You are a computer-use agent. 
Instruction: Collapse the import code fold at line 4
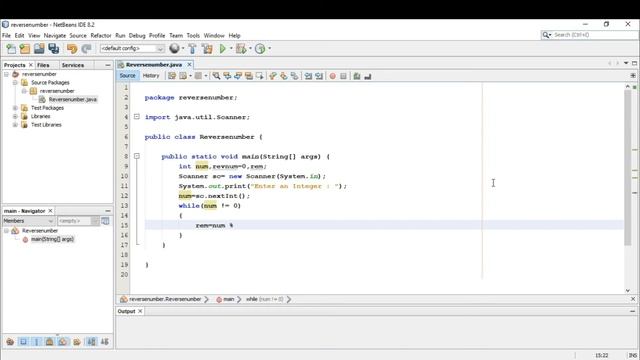pos(137,117)
